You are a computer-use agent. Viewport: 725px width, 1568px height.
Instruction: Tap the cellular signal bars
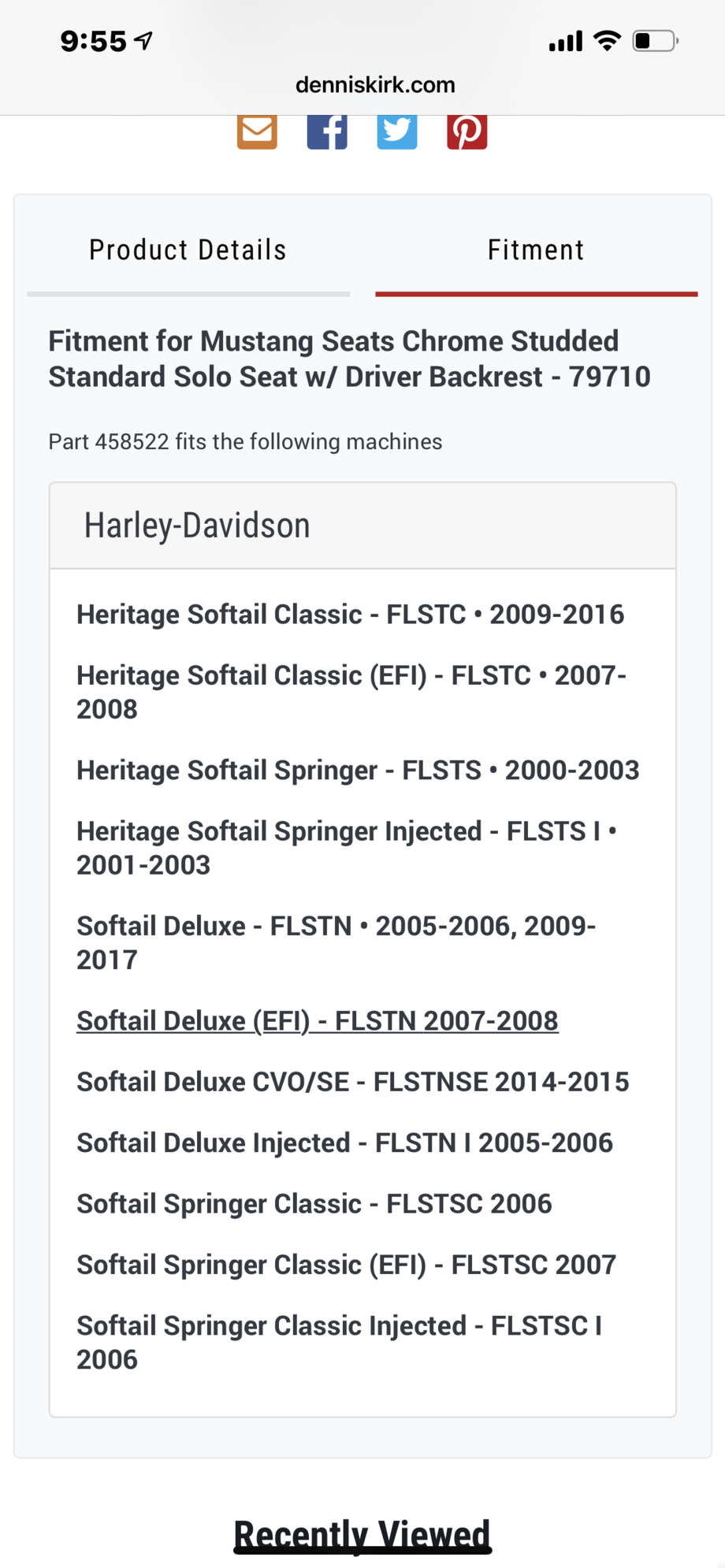click(566, 41)
